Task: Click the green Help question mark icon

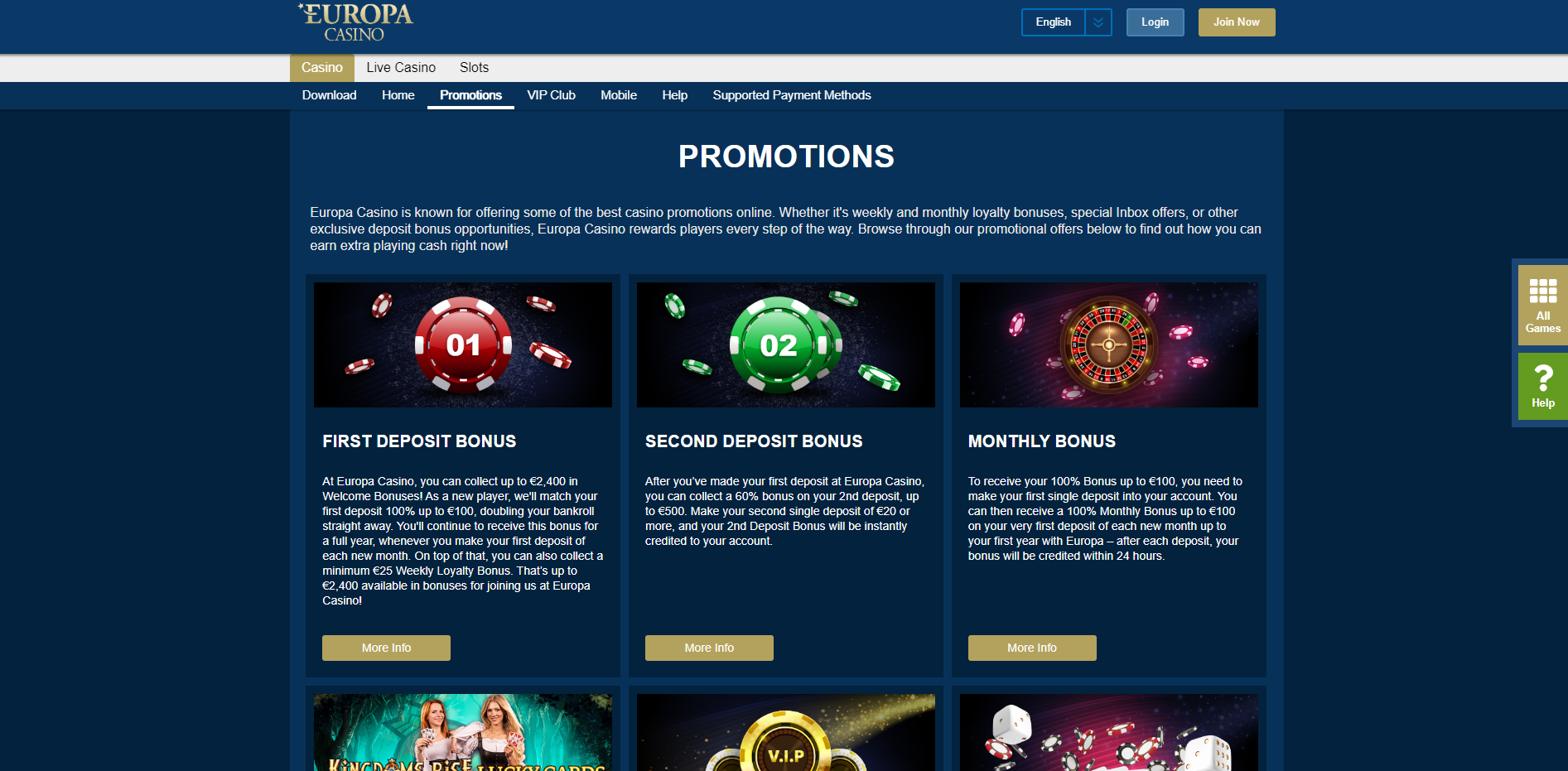Action: (x=1542, y=386)
